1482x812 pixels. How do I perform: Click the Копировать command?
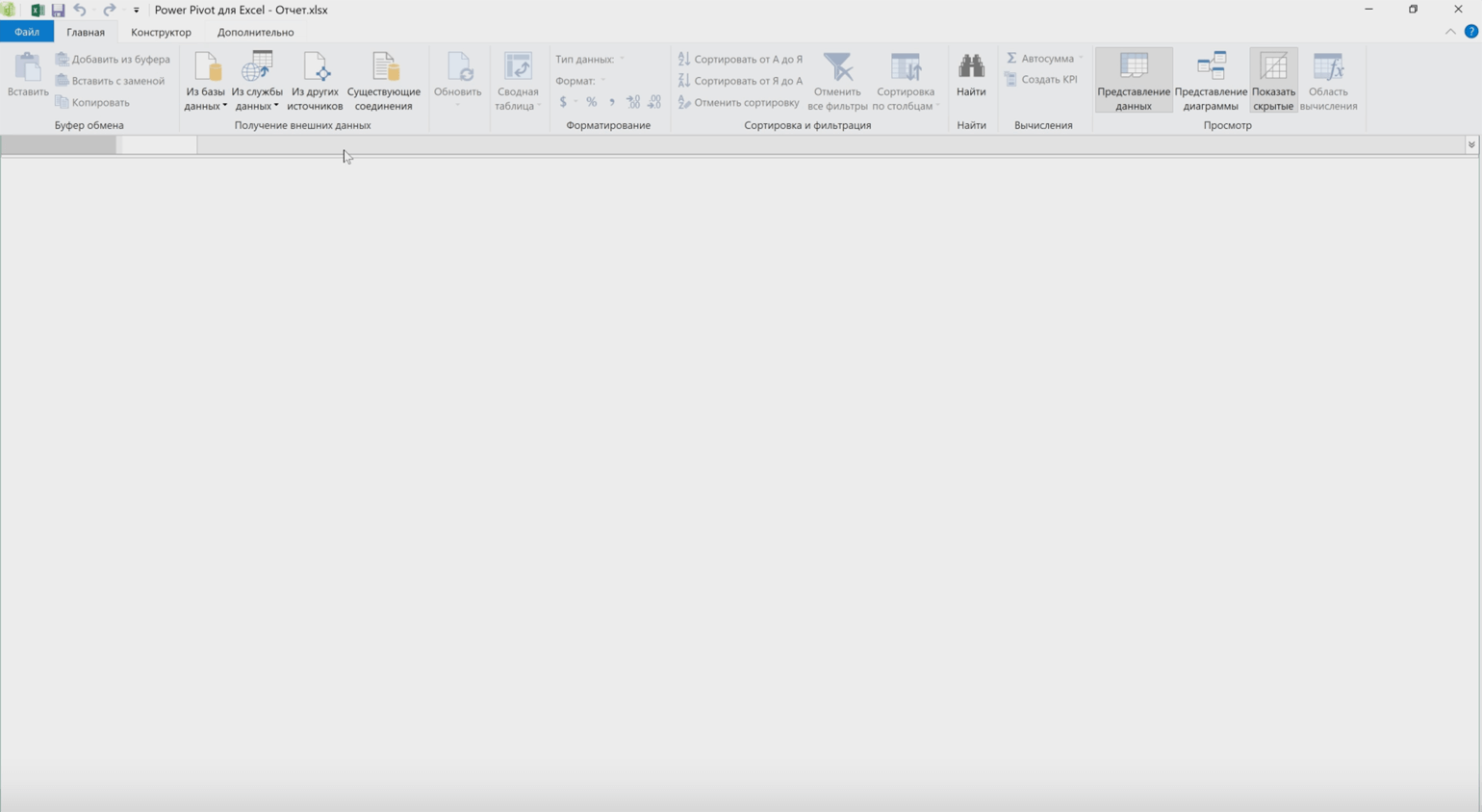[x=92, y=102]
